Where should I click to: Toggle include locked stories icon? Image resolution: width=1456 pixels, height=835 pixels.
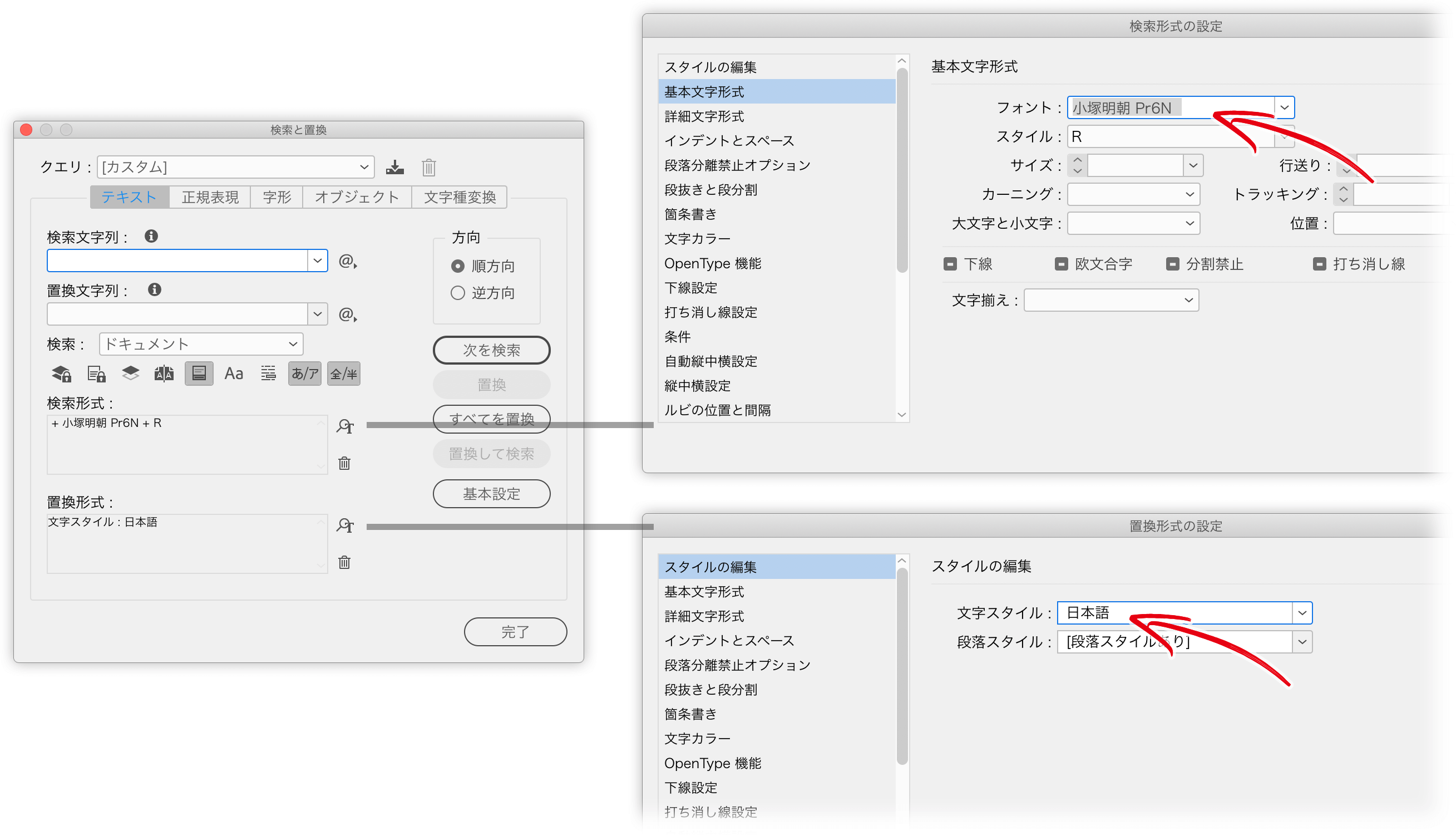96,374
